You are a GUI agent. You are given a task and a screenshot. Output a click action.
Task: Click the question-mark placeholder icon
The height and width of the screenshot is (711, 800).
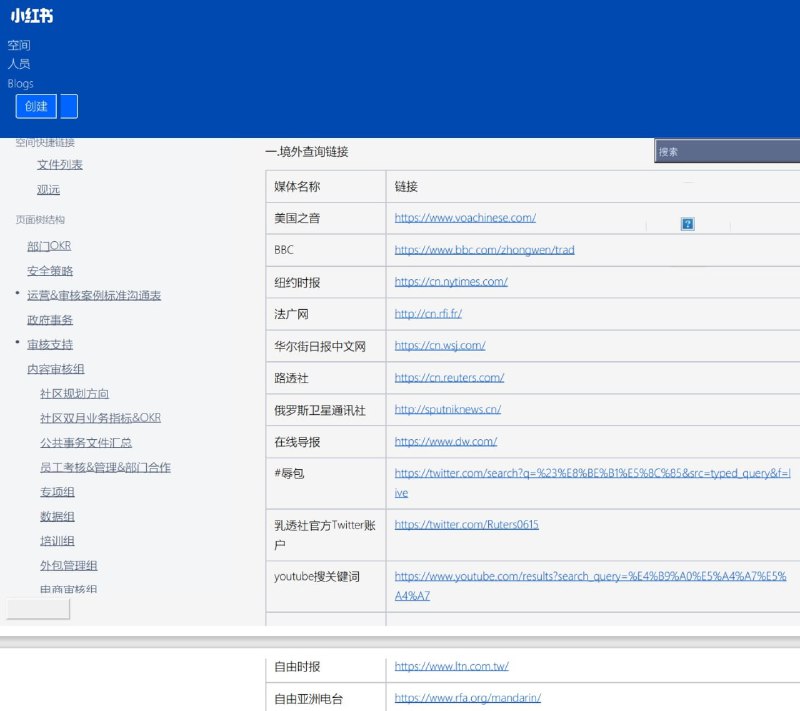[x=687, y=223]
